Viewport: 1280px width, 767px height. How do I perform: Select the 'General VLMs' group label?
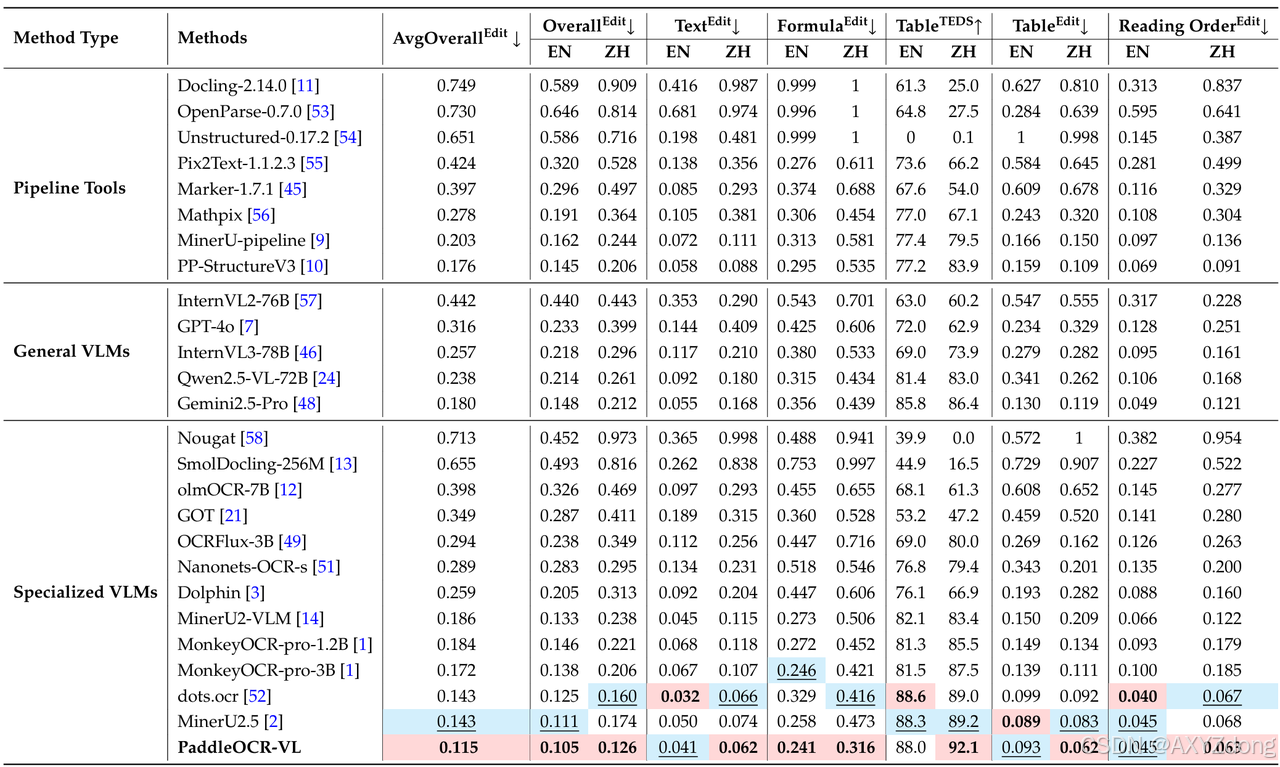(x=71, y=351)
